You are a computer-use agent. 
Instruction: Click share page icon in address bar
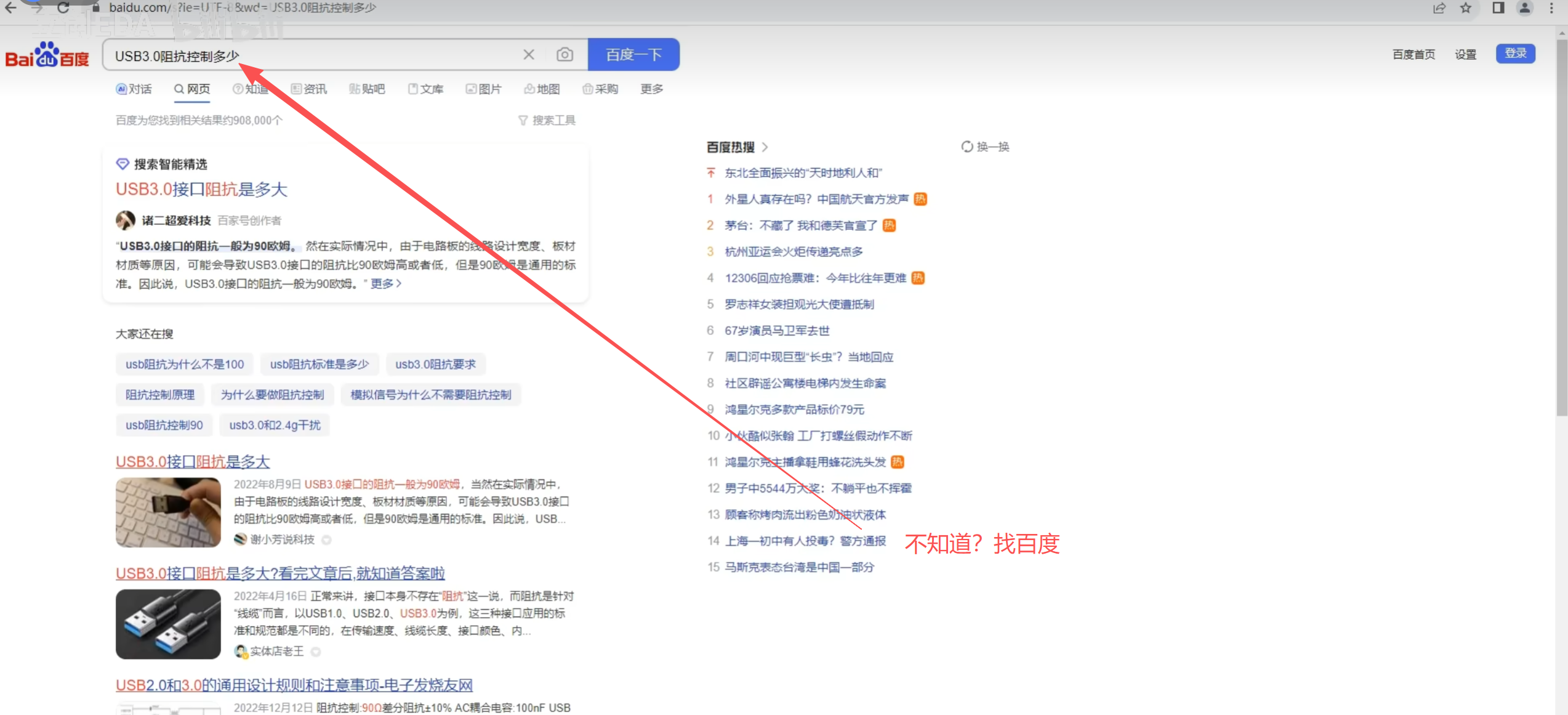[x=1439, y=8]
